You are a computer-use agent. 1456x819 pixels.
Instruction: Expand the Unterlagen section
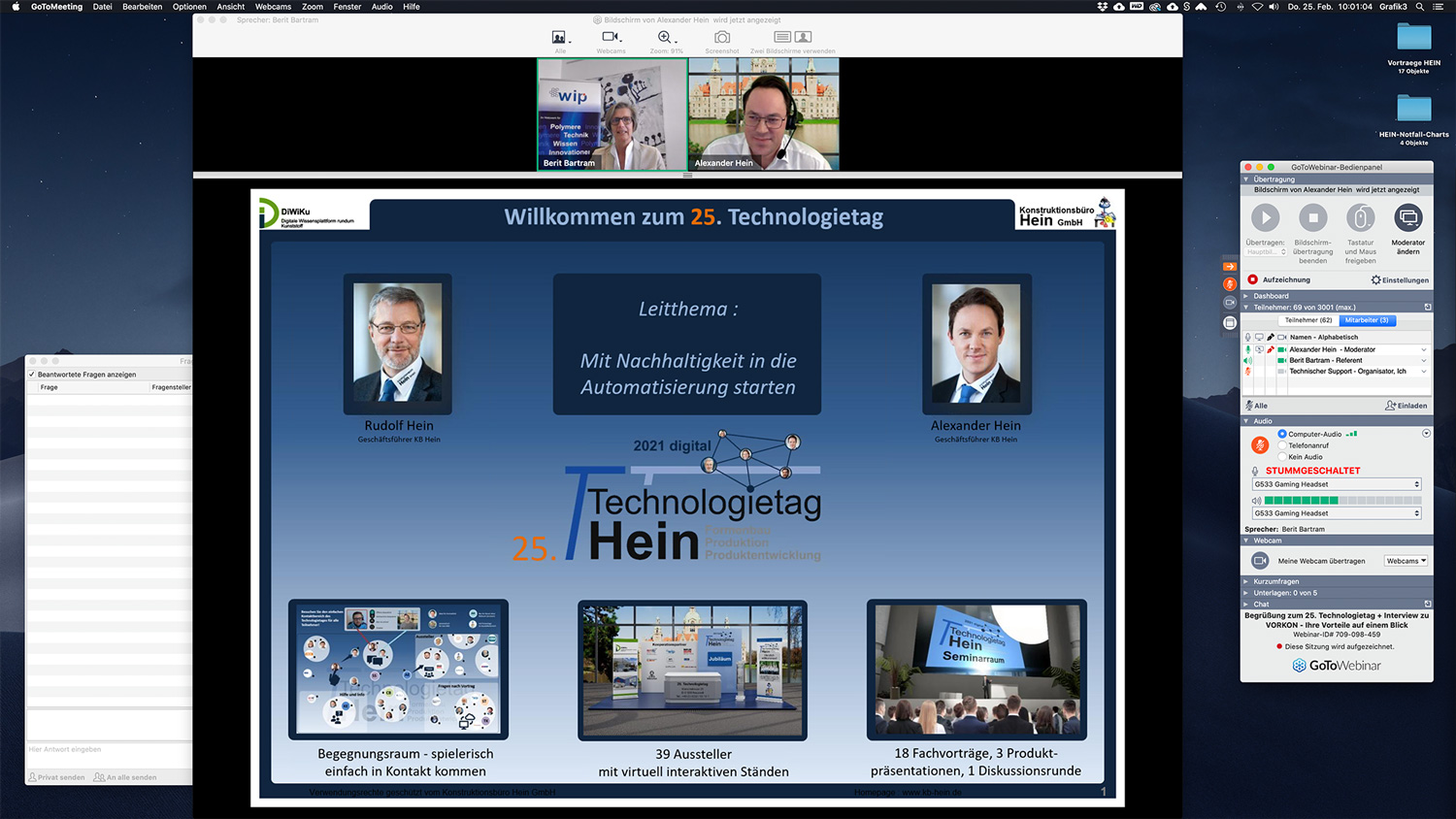coord(1246,593)
